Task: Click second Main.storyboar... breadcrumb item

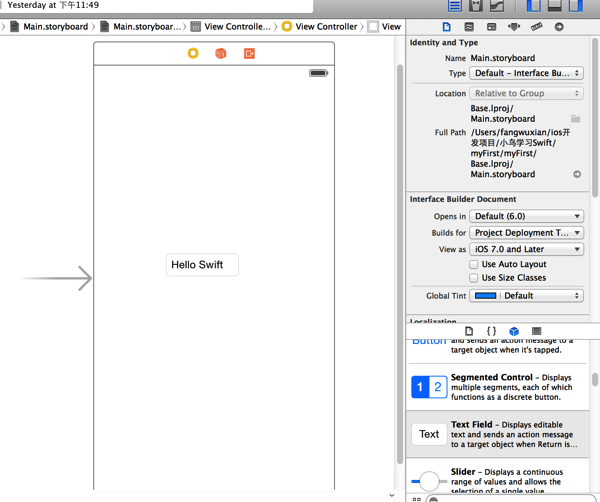Action: [140, 26]
